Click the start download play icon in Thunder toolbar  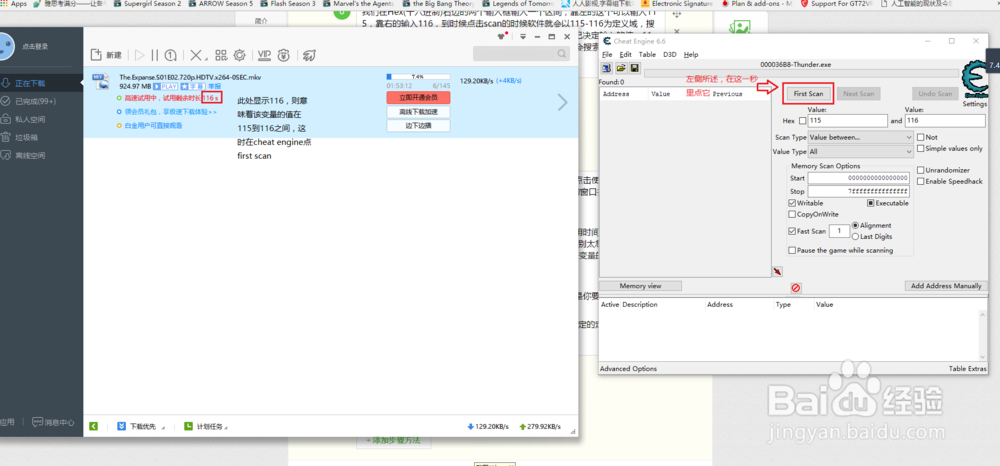pyautogui.click(x=140, y=55)
